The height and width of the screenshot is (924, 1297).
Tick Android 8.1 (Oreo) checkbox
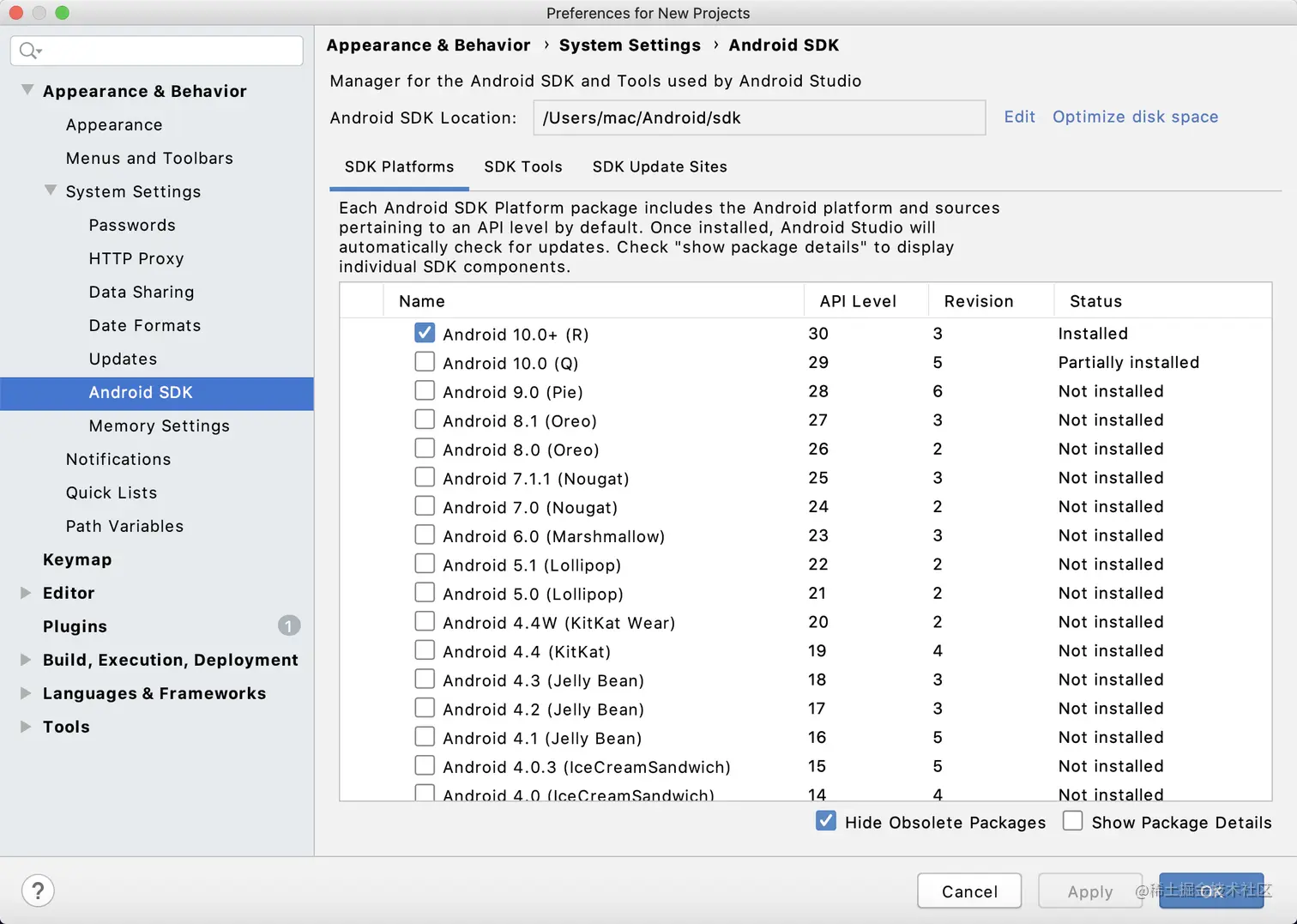[x=425, y=420]
